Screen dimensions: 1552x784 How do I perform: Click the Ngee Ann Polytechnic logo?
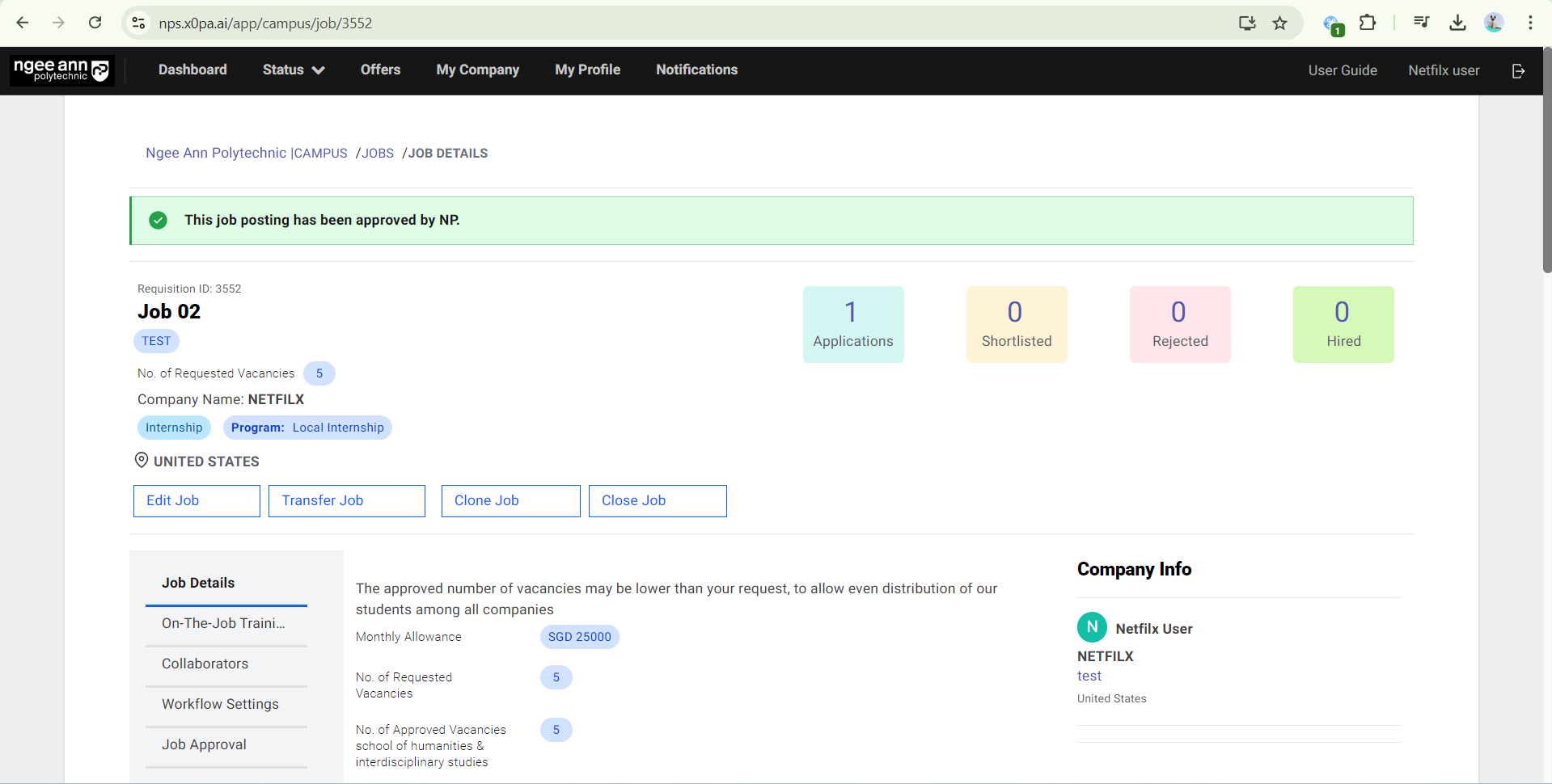tap(61, 70)
